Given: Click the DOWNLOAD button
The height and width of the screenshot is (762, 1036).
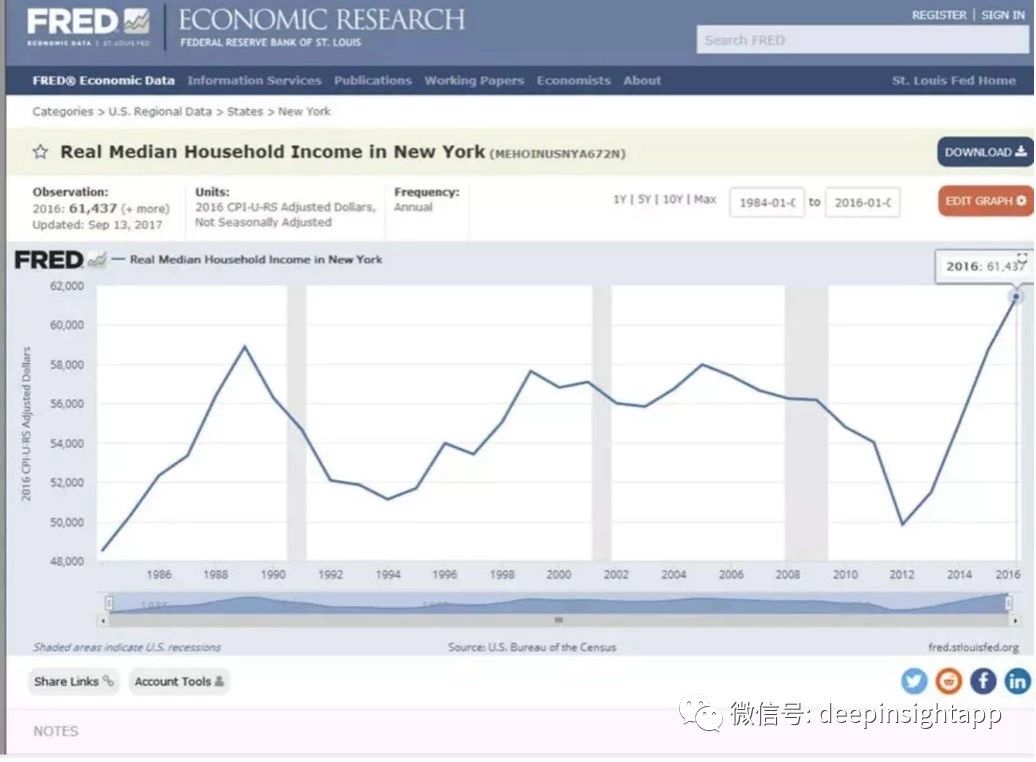Looking at the screenshot, I should (985, 153).
